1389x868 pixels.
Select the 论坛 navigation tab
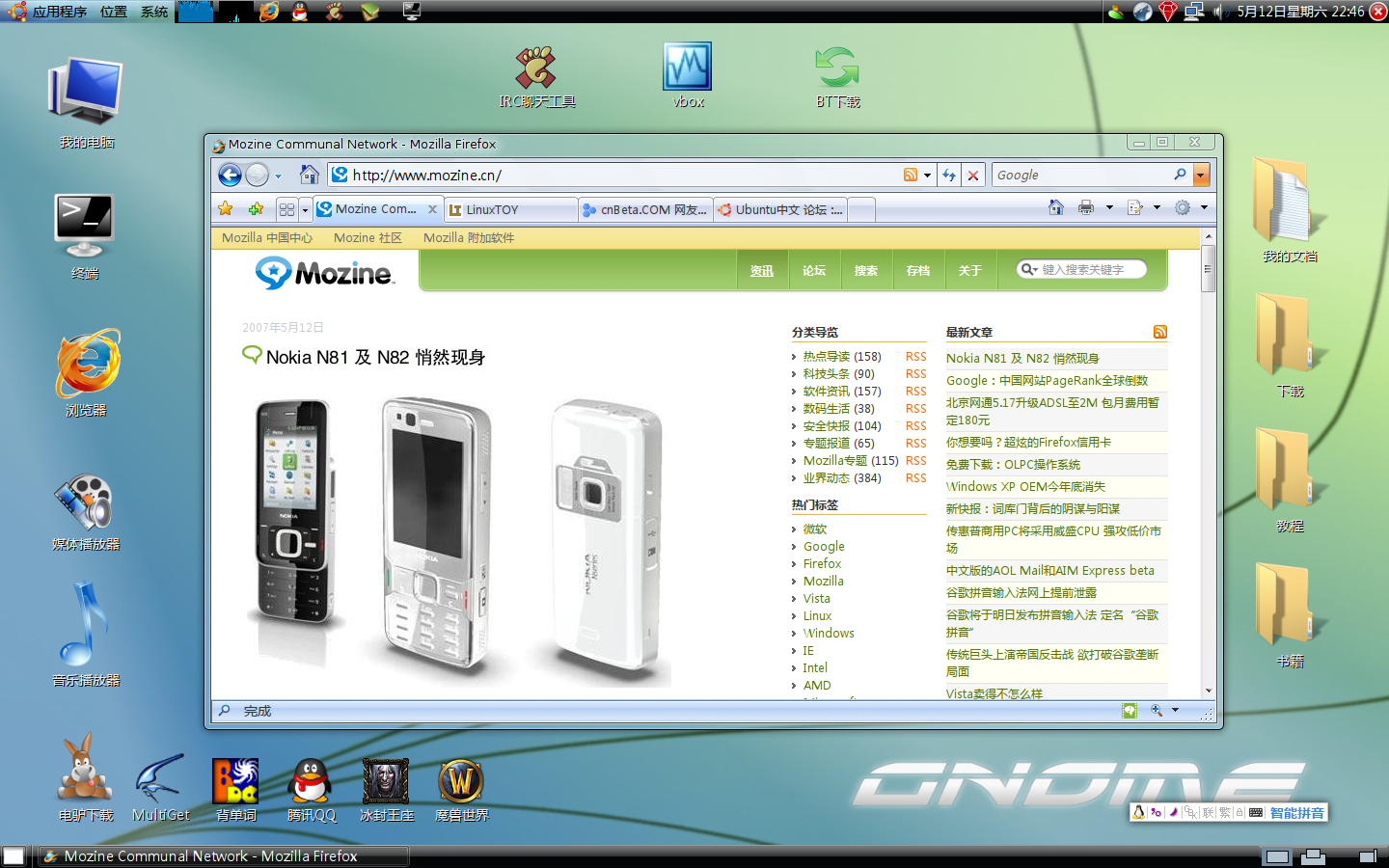click(x=814, y=271)
